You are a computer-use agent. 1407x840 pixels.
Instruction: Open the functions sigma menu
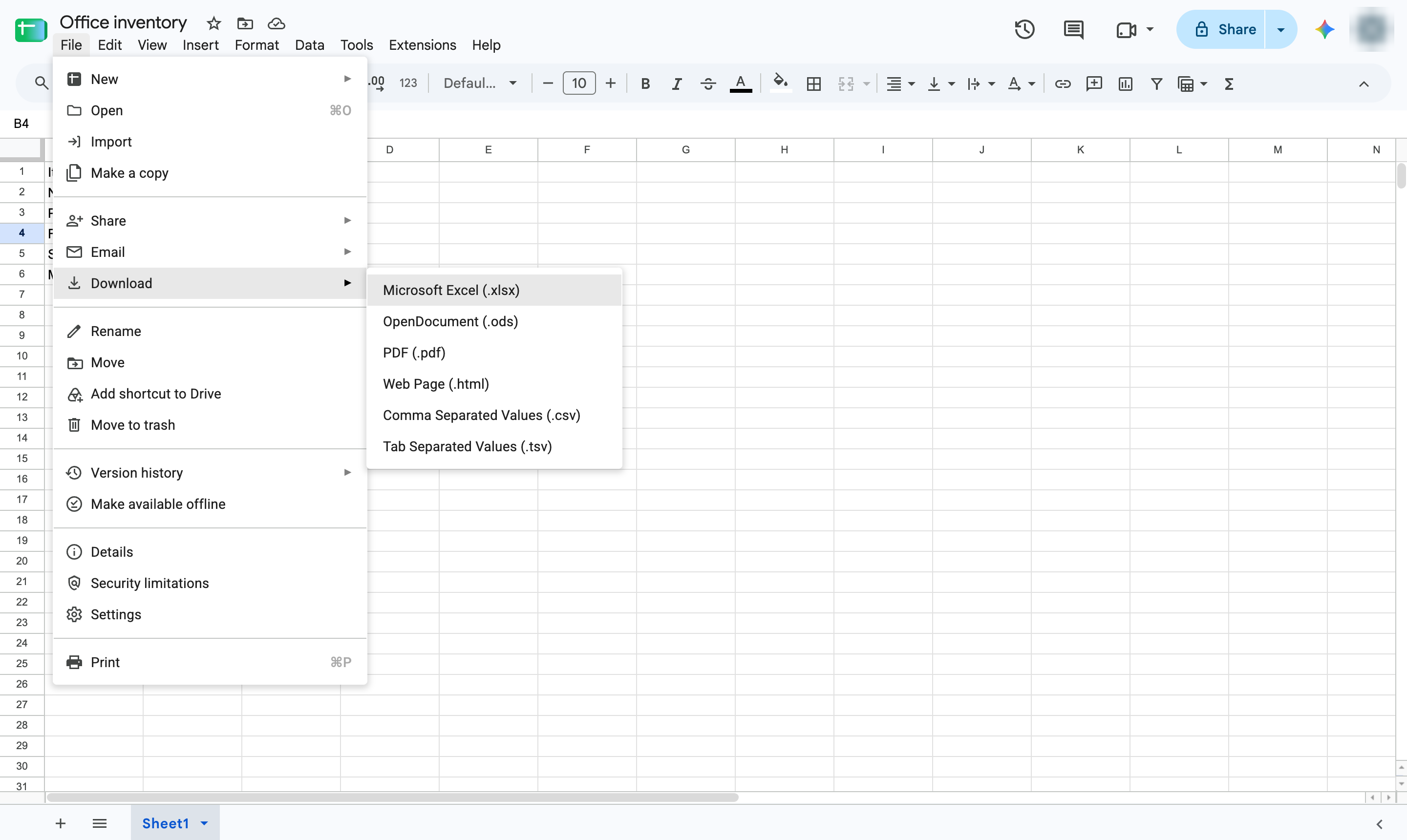tap(1229, 84)
